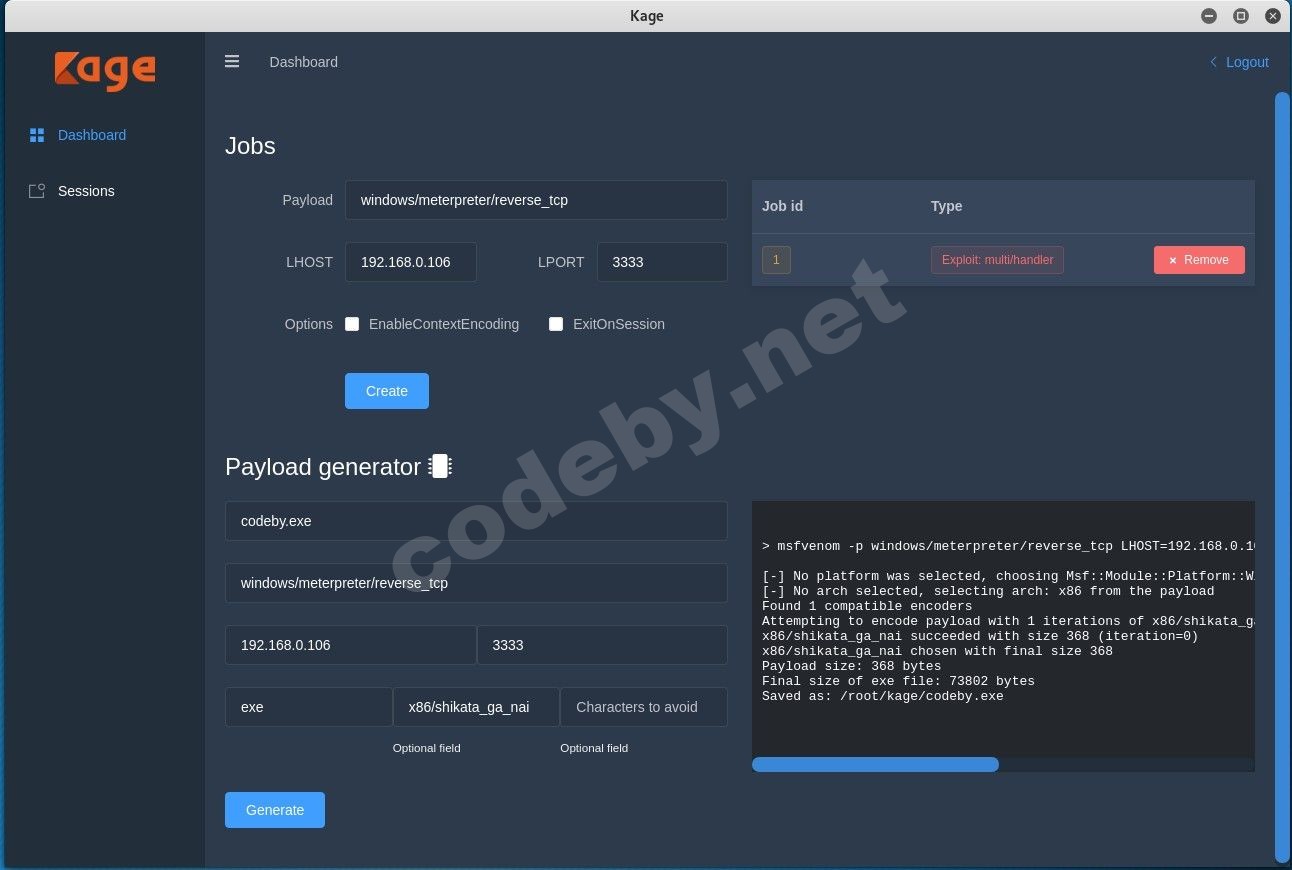Viewport: 1292px width, 870px height.
Task: Click the 'chosen with final size 368' line
Action: 937,651
